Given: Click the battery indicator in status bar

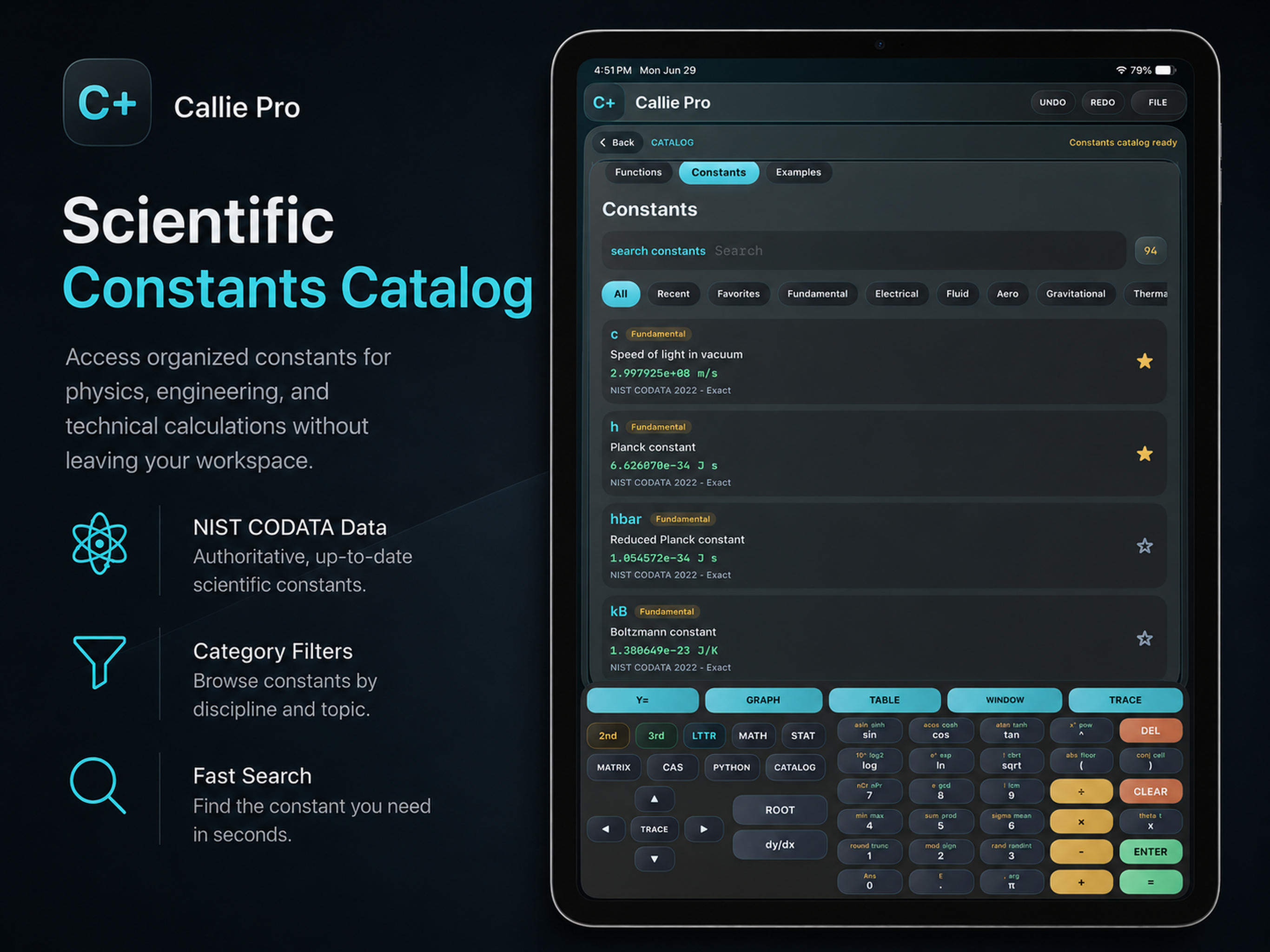Looking at the screenshot, I should point(1165,70).
